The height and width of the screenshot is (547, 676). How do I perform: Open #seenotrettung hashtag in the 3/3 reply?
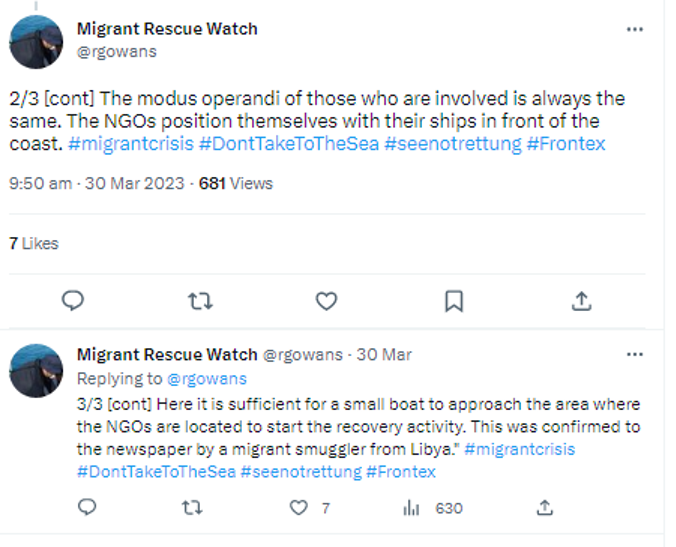[x=300, y=471]
